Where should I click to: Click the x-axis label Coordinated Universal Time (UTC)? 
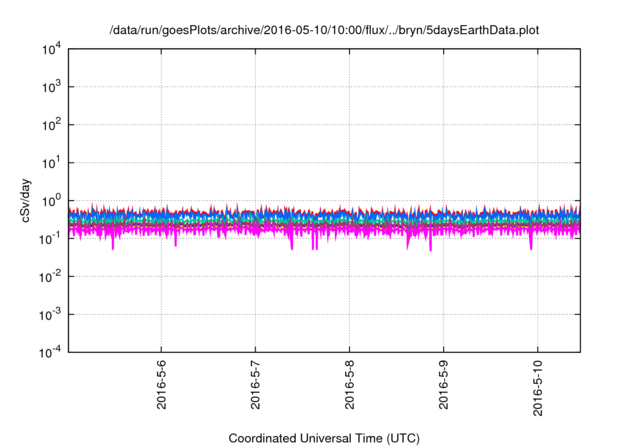(x=324, y=439)
